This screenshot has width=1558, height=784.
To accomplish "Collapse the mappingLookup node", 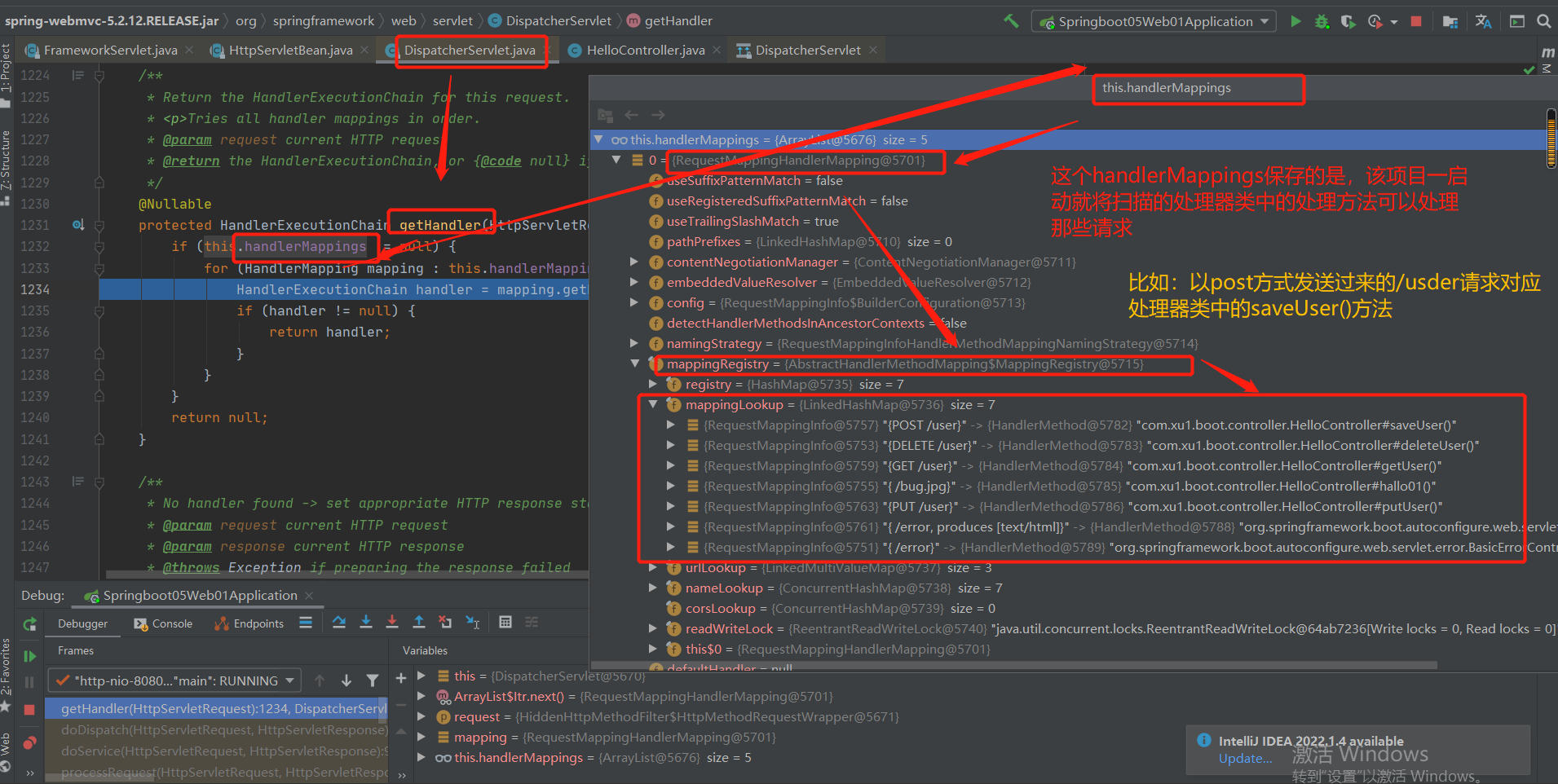I will coord(652,404).
